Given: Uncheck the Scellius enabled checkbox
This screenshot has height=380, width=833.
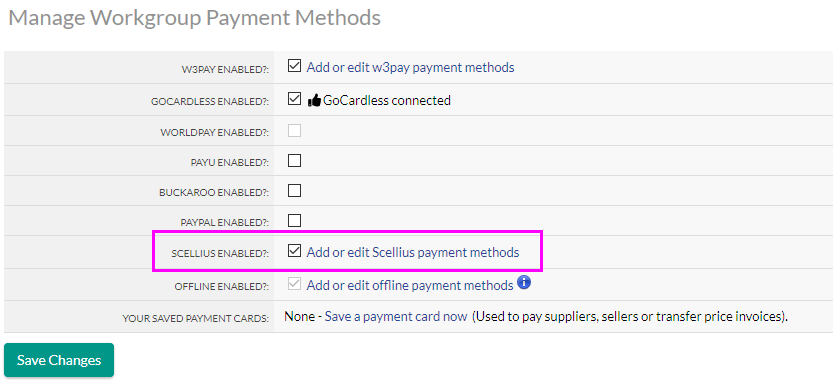Looking at the screenshot, I should (294, 251).
